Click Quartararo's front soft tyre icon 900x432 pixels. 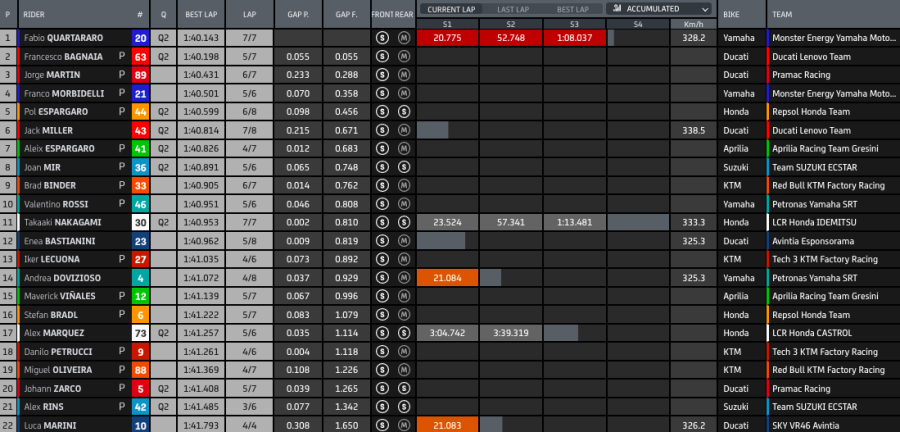382,38
